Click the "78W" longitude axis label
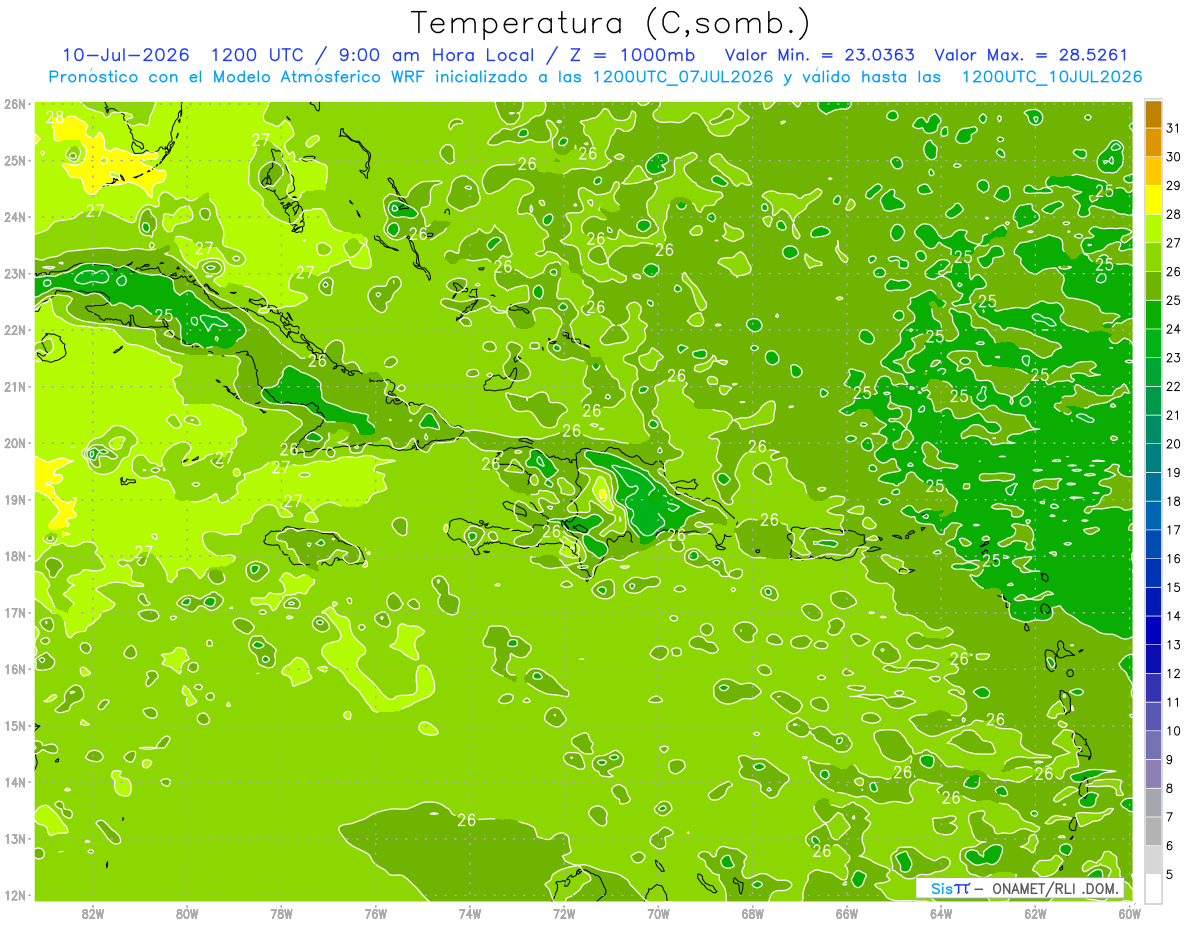 281,913
